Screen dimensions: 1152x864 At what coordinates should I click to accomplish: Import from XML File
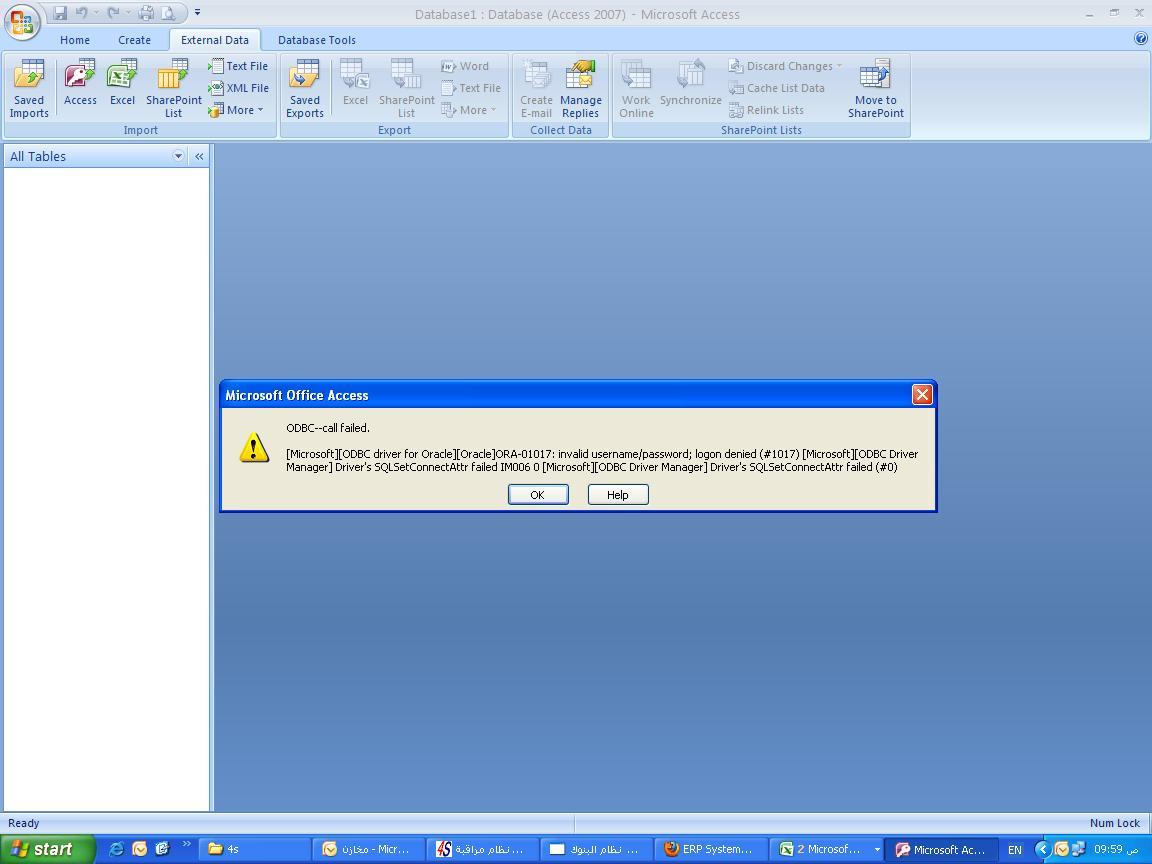[238, 88]
